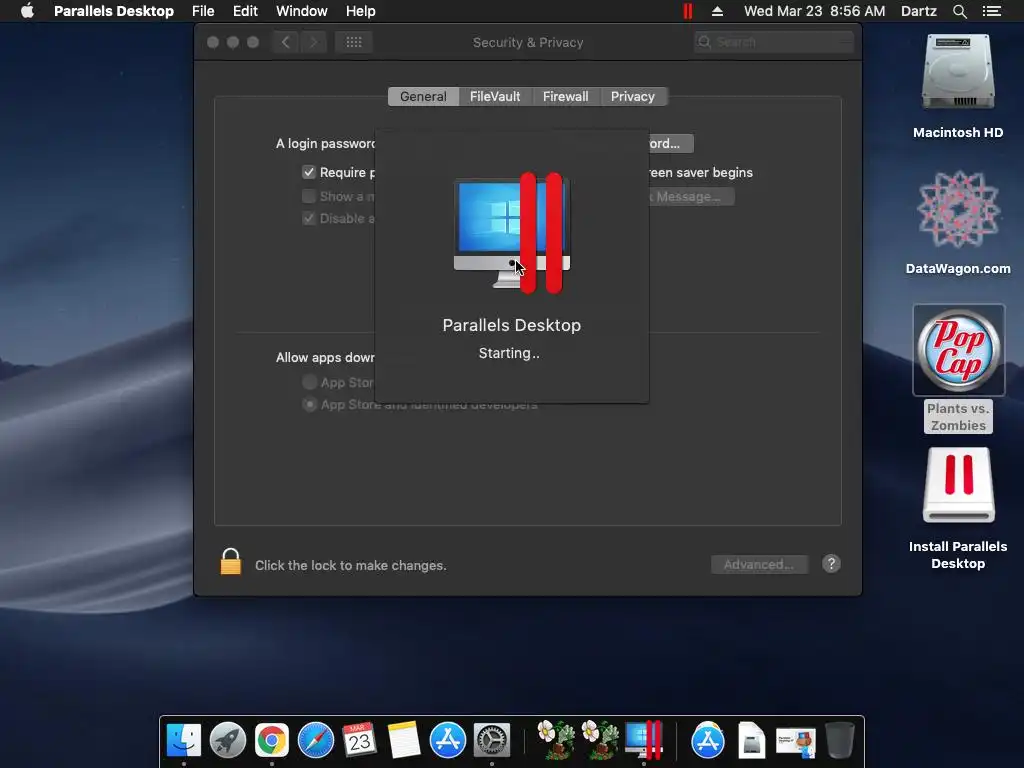Click the first Plants vs. Zombies Dock icon
The width and height of the screenshot is (1024, 768).
(x=556, y=739)
